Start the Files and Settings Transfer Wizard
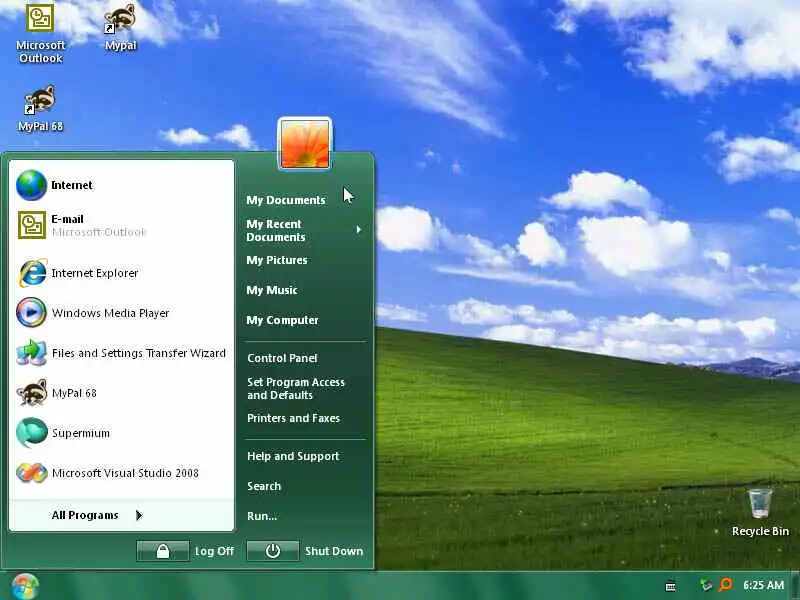Image resolution: width=800 pixels, height=600 pixels. (121, 353)
